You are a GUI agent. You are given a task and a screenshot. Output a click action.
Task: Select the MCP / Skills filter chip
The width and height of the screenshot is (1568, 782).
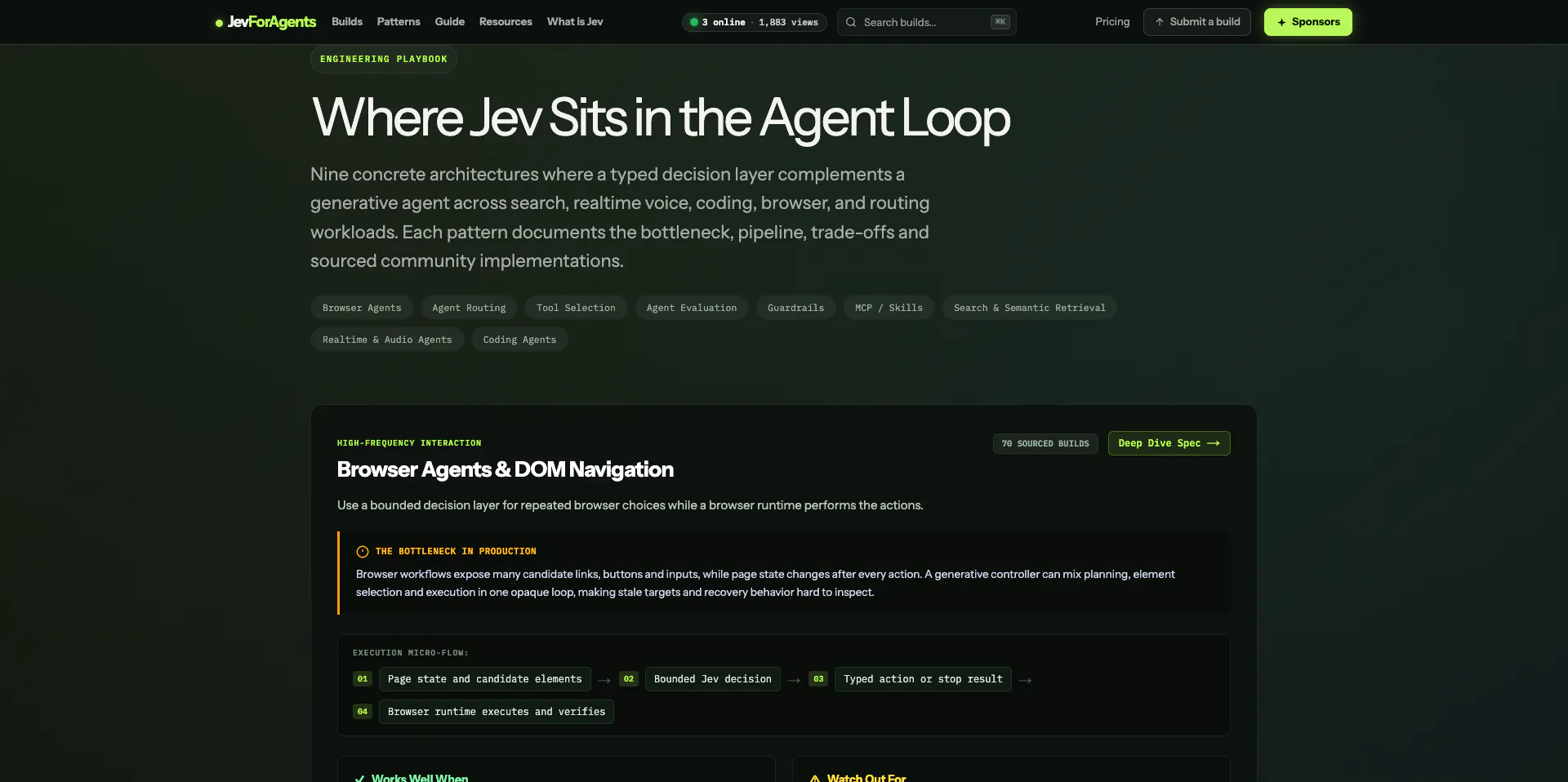coord(889,308)
